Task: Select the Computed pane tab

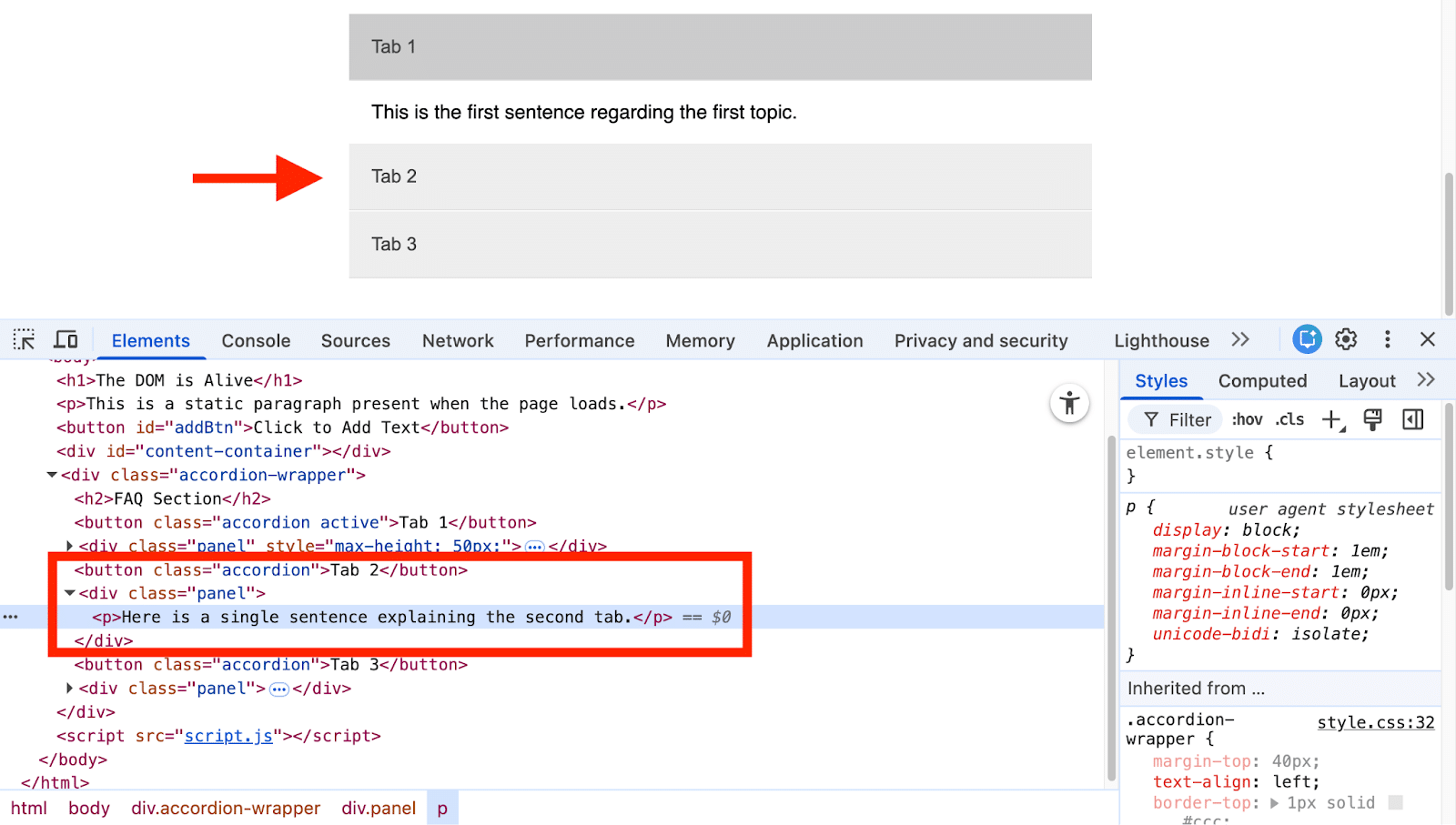Action: [x=1262, y=381]
